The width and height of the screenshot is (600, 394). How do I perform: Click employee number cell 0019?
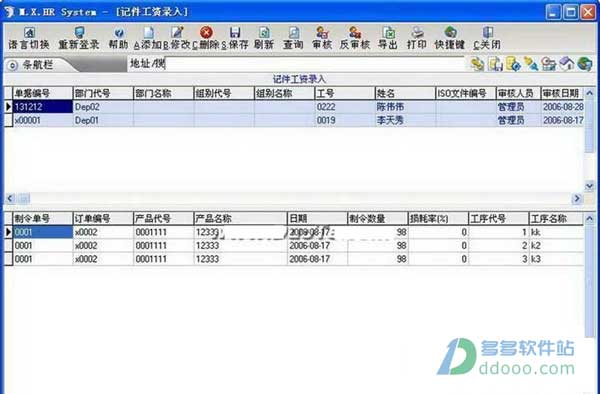click(345, 120)
